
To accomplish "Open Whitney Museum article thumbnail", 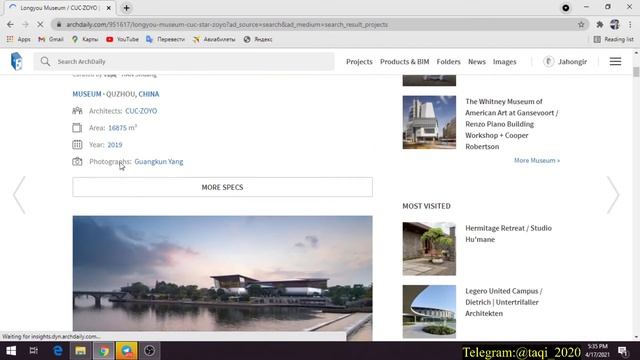I will (429, 122).
